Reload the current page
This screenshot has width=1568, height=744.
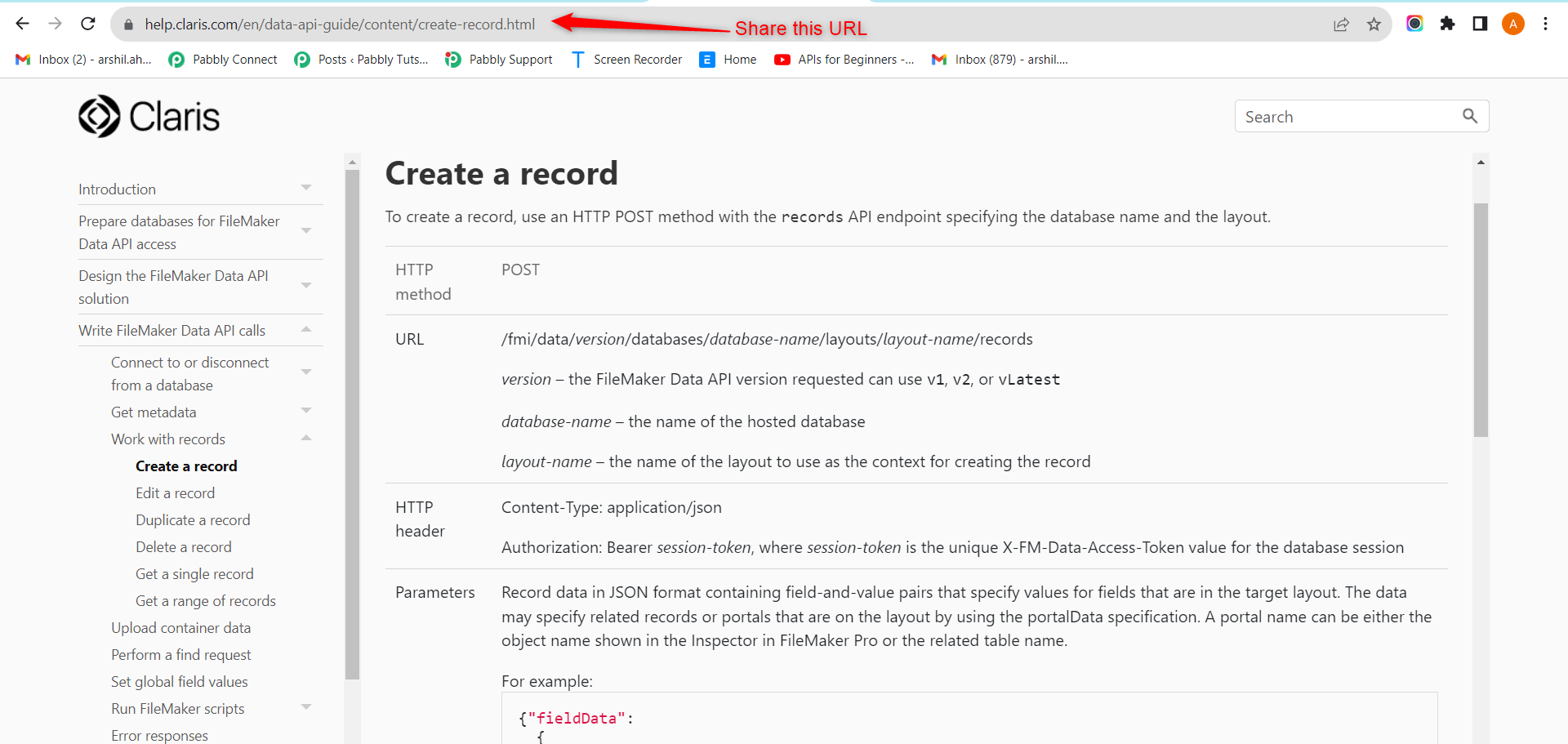pyautogui.click(x=88, y=24)
